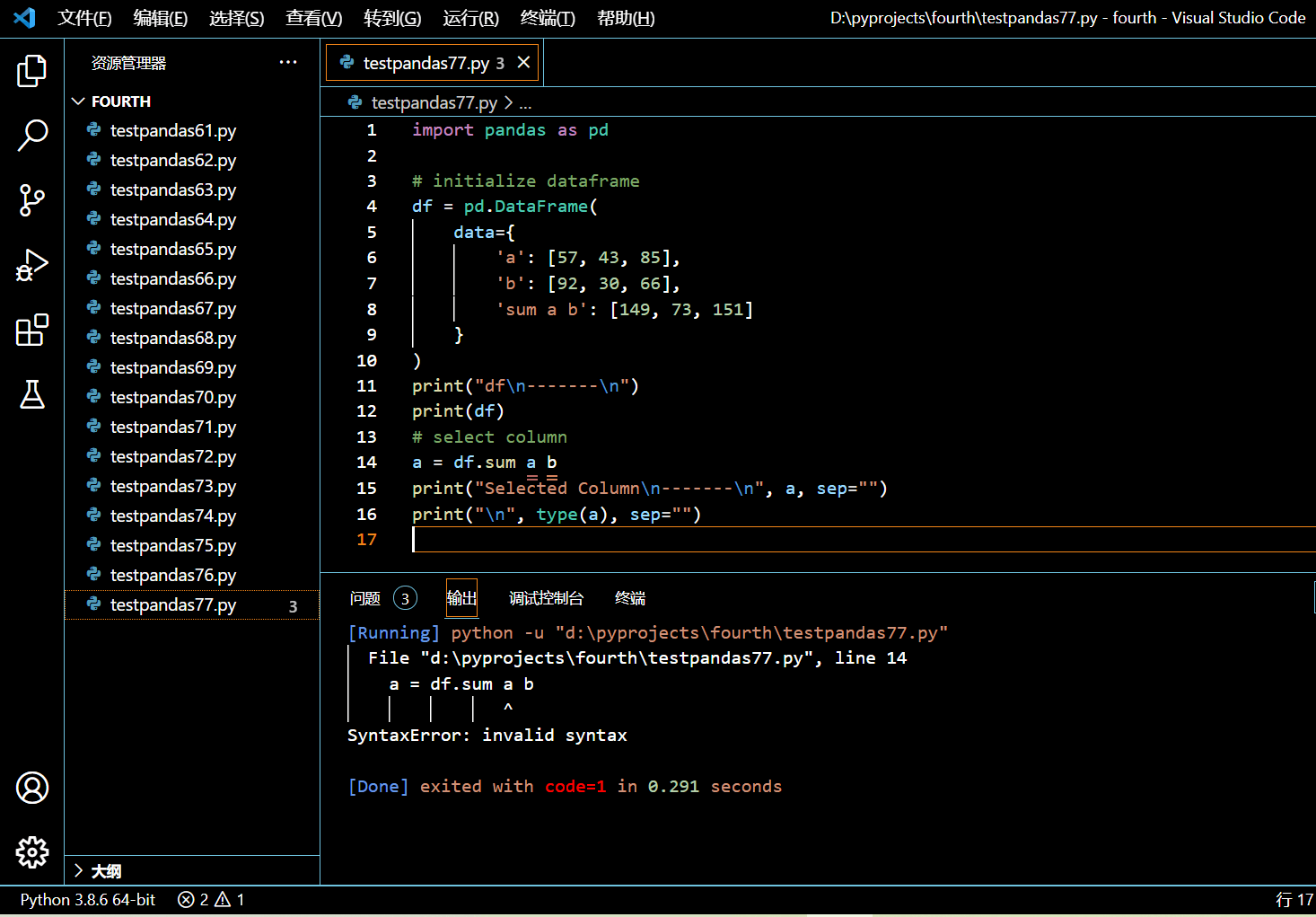Open Source Control view icon
1316x917 pixels.
(x=31, y=200)
